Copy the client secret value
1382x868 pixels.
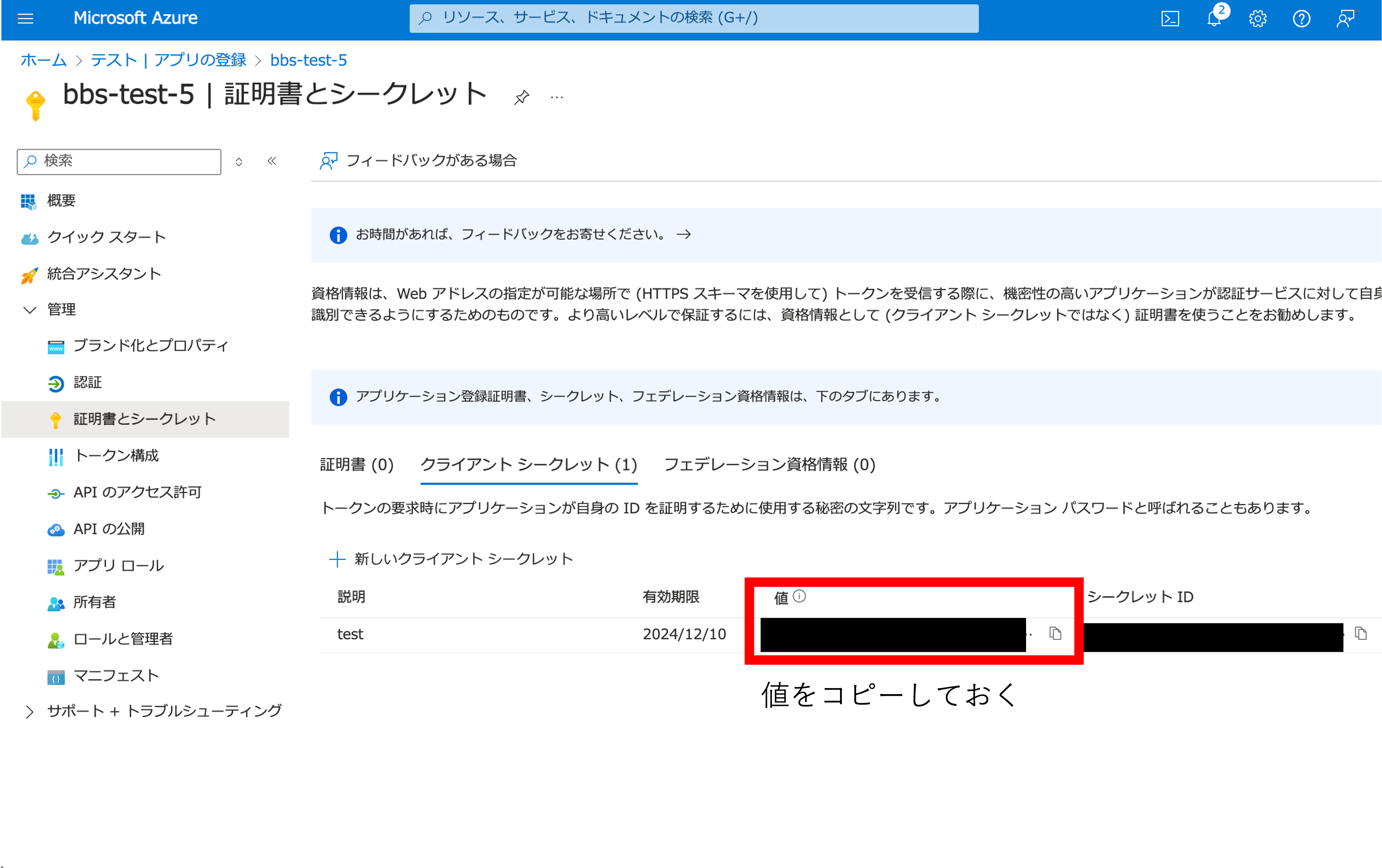1055,633
